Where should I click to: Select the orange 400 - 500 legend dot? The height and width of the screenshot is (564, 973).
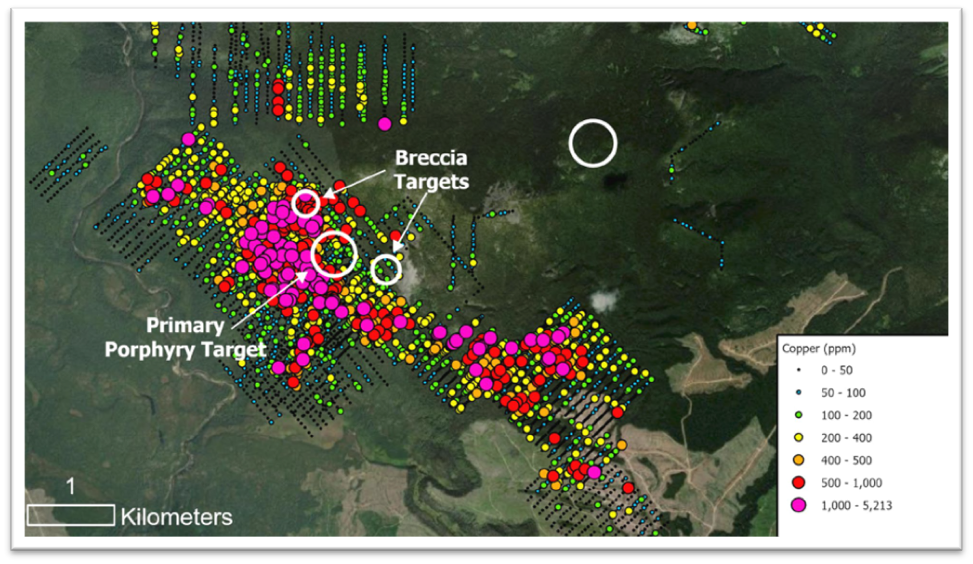pos(798,459)
